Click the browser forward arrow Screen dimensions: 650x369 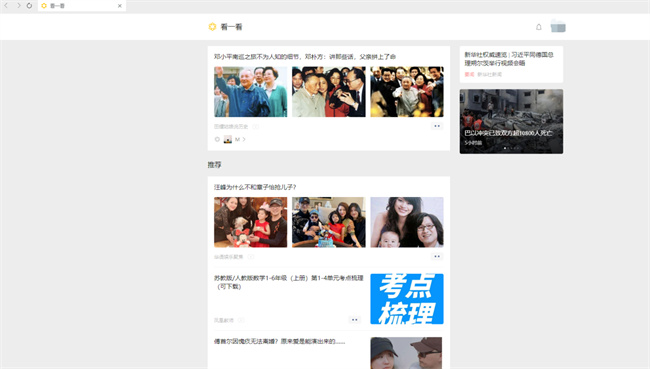[x=18, y=6]
